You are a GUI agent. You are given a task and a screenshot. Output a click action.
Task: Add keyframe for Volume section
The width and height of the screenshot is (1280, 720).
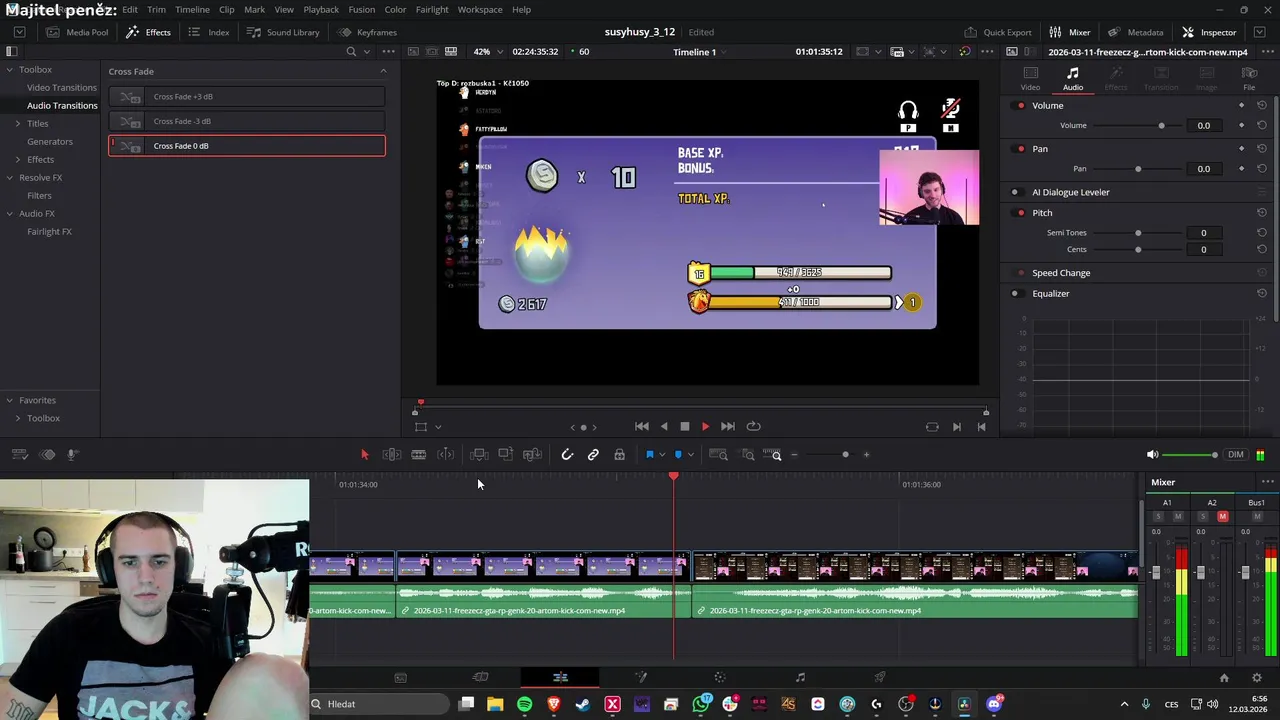pos(1242,106)
